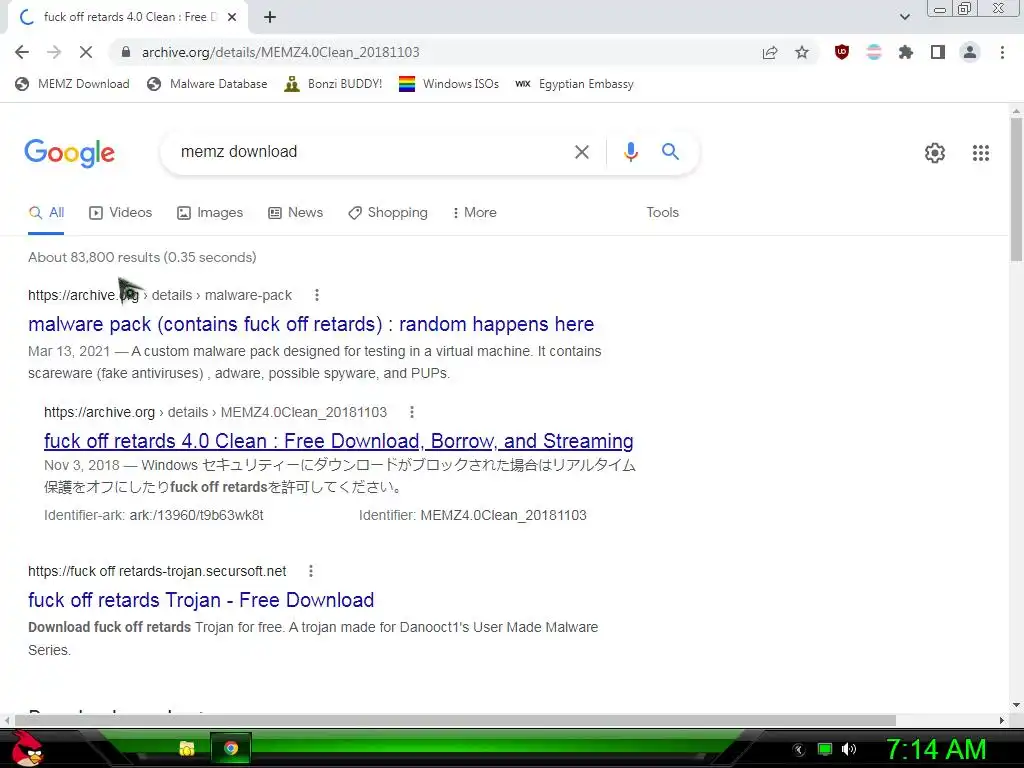Open the Trojan - Free Download result

(201, 600)
